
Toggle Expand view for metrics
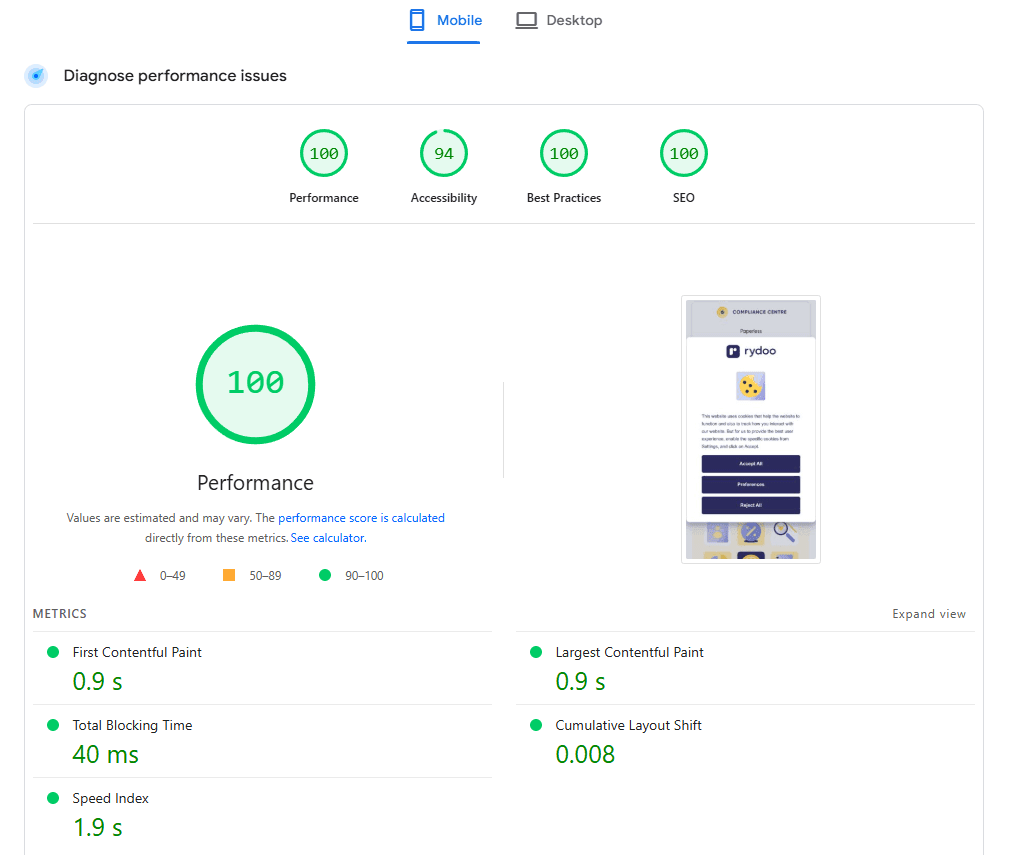tap(929, 614)
